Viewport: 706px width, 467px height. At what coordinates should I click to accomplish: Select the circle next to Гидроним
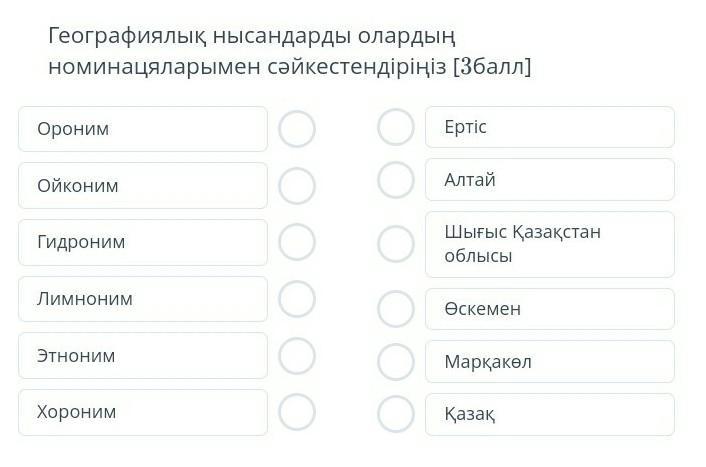297,242
